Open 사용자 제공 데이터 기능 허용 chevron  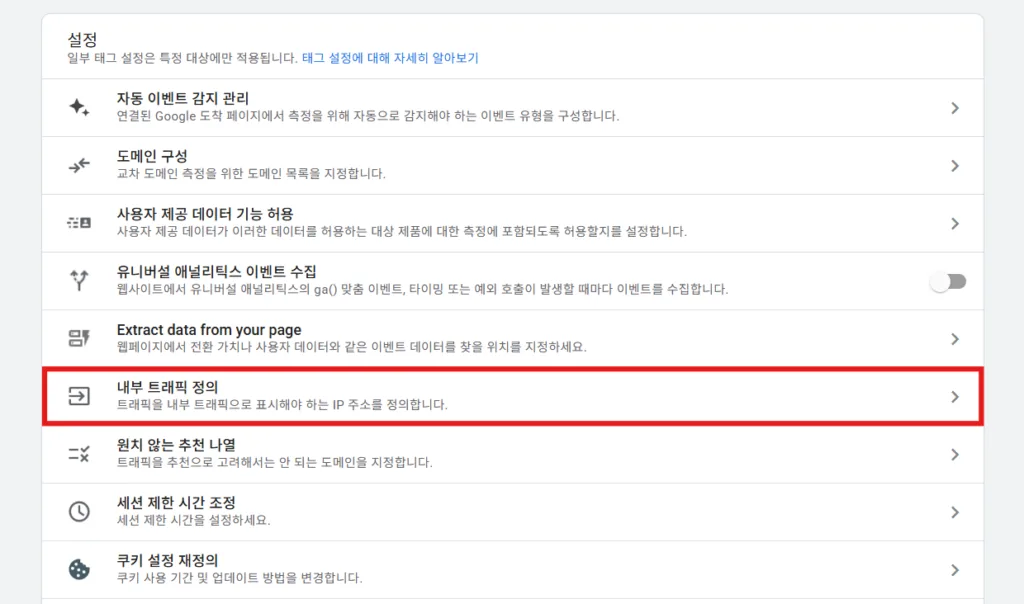coord(955,223)
